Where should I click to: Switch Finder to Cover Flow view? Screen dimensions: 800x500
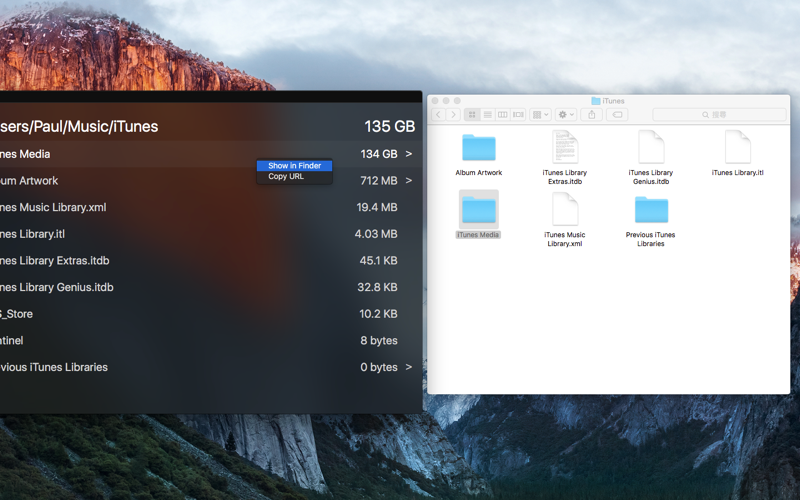(518, 115)
